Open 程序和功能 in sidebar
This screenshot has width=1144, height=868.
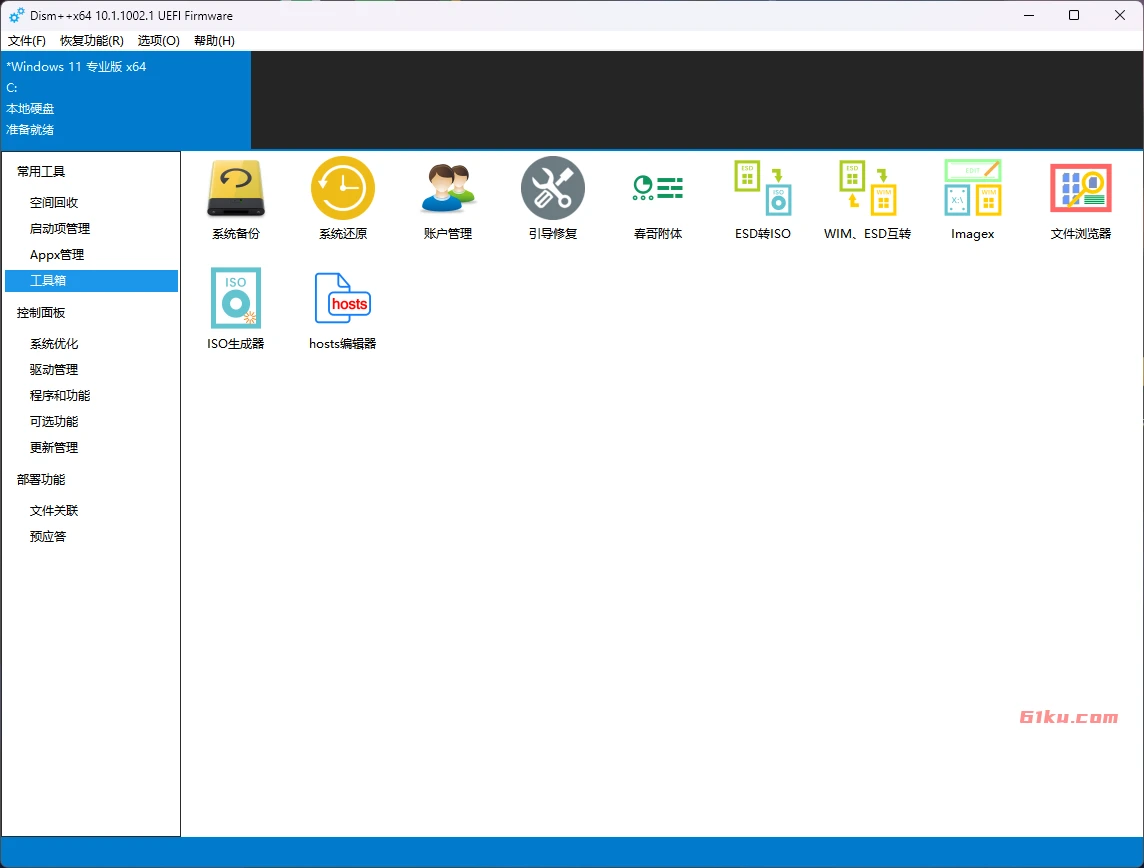[60, 396]
